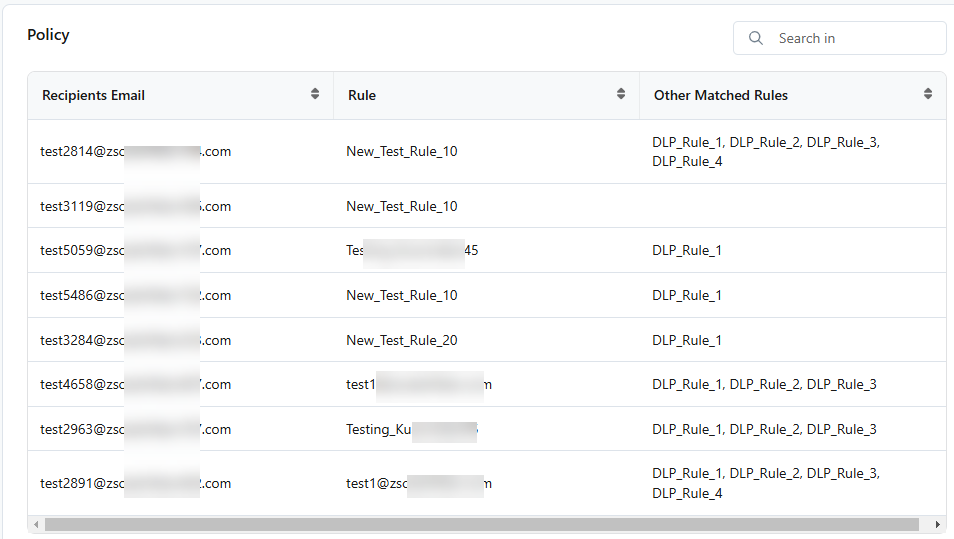The image size is (954, 539).
Task: Select the Rule column header label
Action: [x=362, y=95]
